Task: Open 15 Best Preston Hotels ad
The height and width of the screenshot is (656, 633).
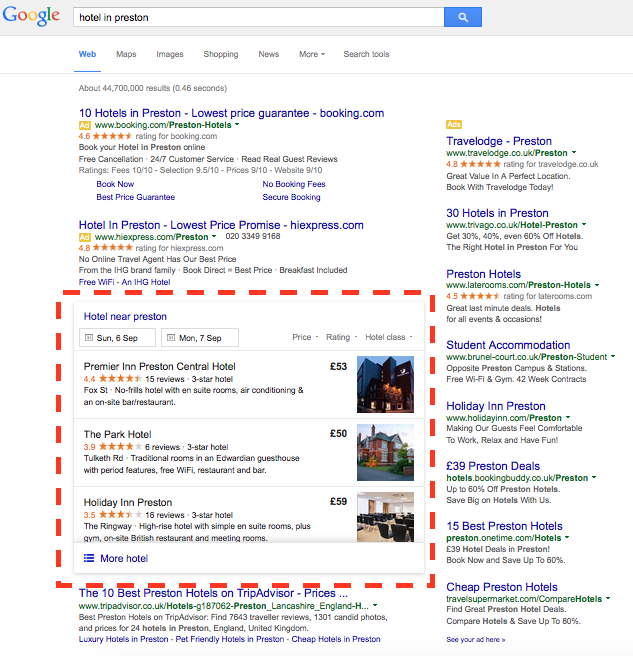Action: [x=504, y=526]
